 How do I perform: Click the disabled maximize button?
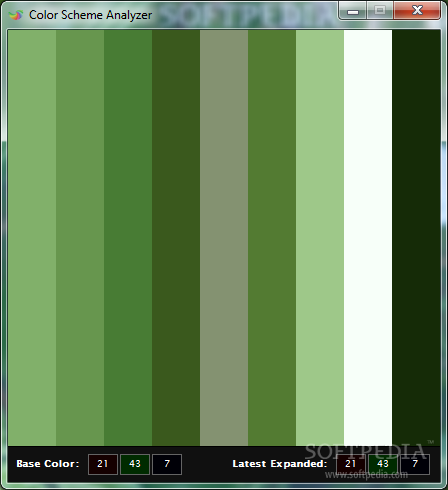tap(380, 11)
